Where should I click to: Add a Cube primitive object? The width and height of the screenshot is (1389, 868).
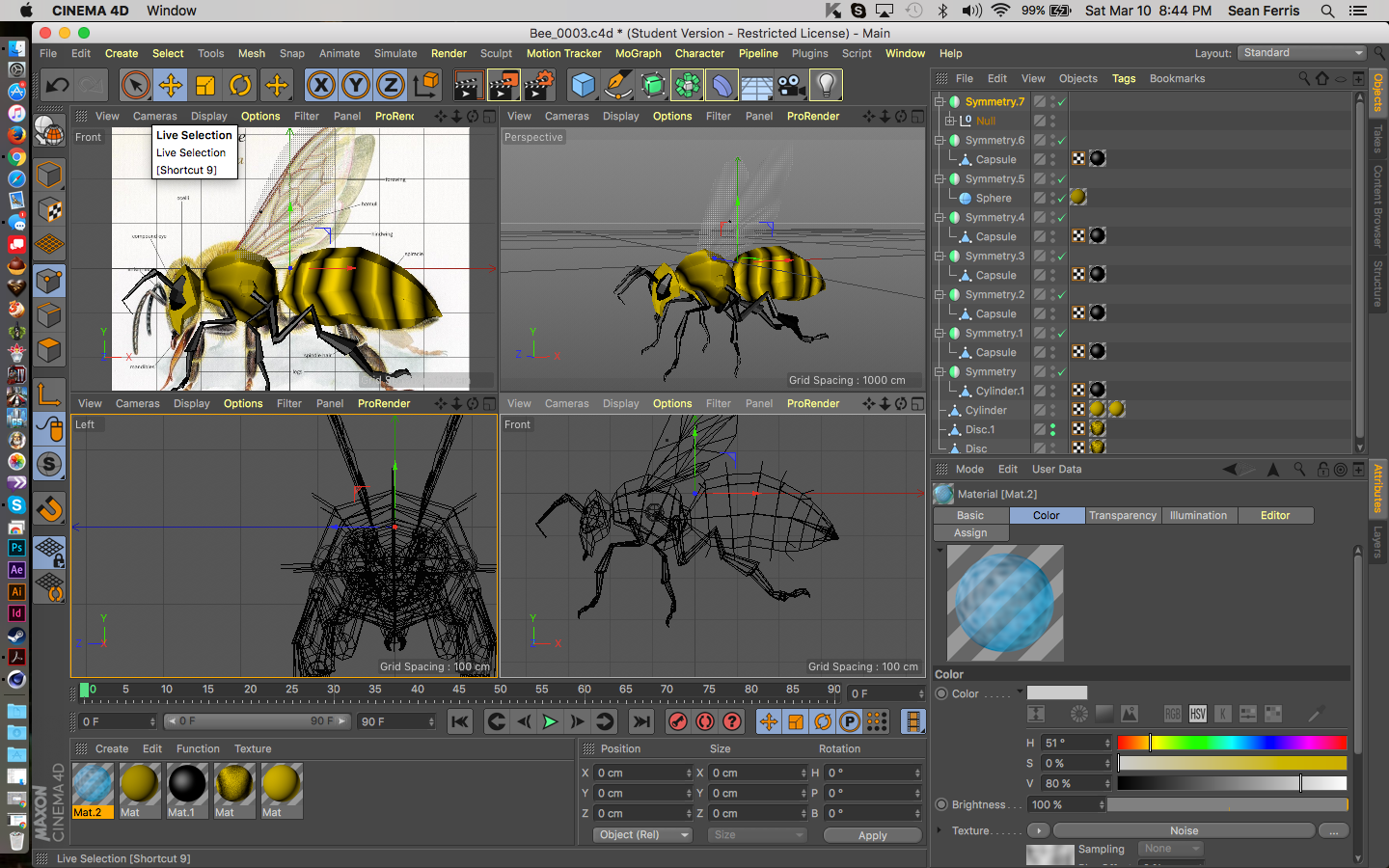tap(583, 86)
